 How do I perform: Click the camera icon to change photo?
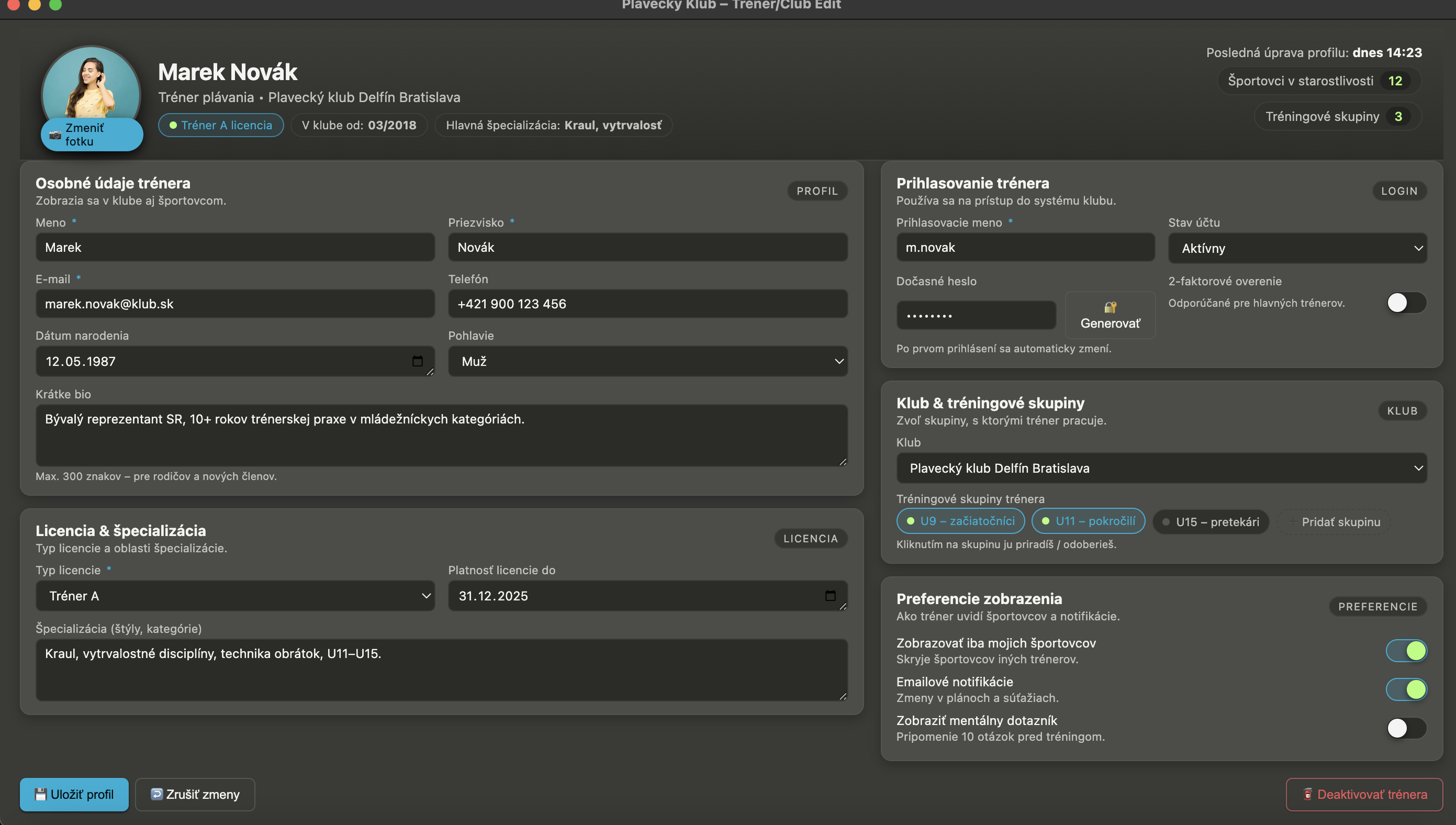(55, 135)
